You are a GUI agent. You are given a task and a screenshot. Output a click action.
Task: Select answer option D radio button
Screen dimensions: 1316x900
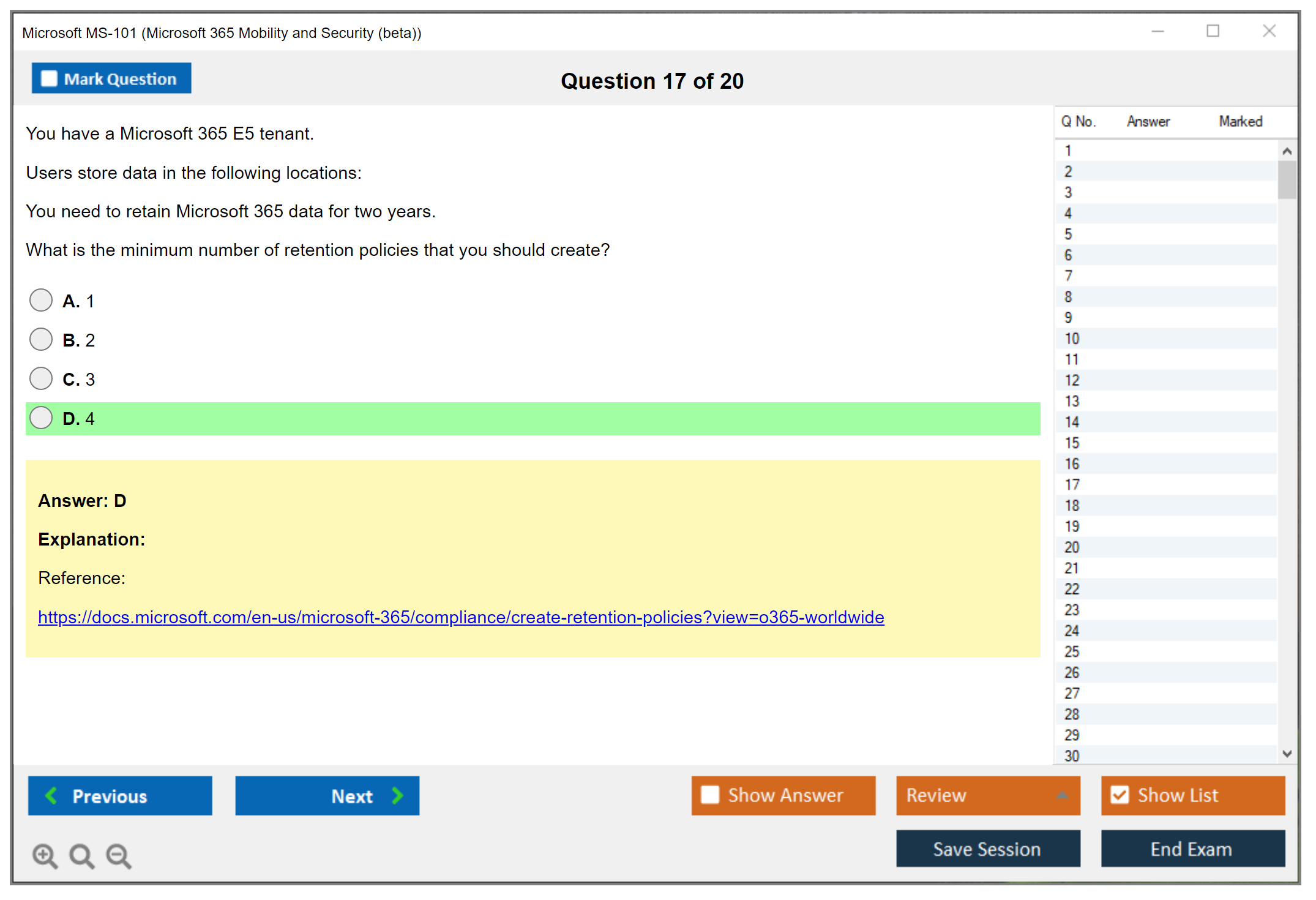pyautogui.click(x=41, y=418)
